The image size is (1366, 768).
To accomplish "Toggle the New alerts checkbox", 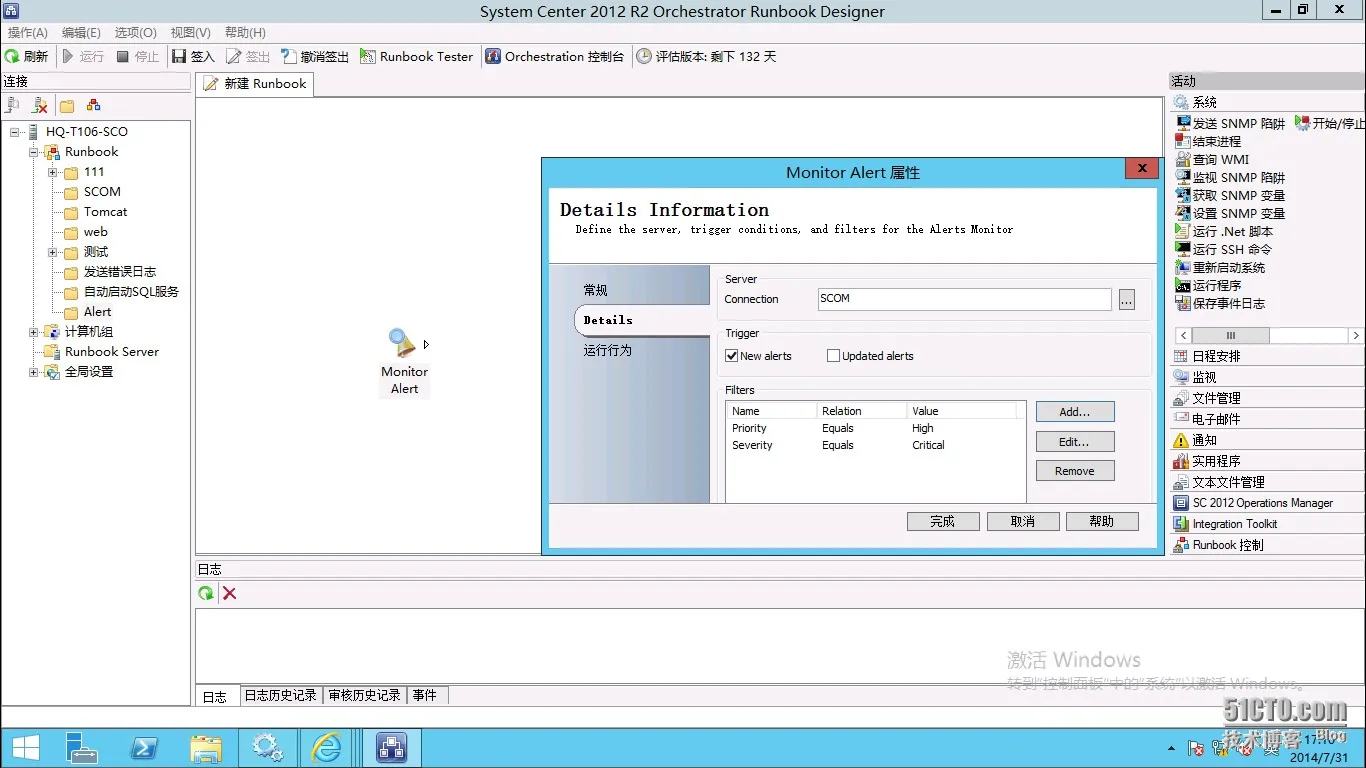I will point(732,356).
